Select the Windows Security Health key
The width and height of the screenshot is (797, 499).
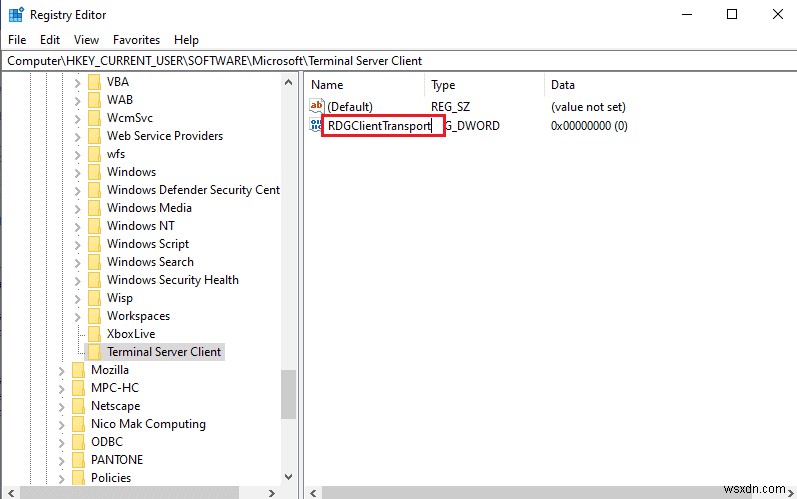[172, 280]
